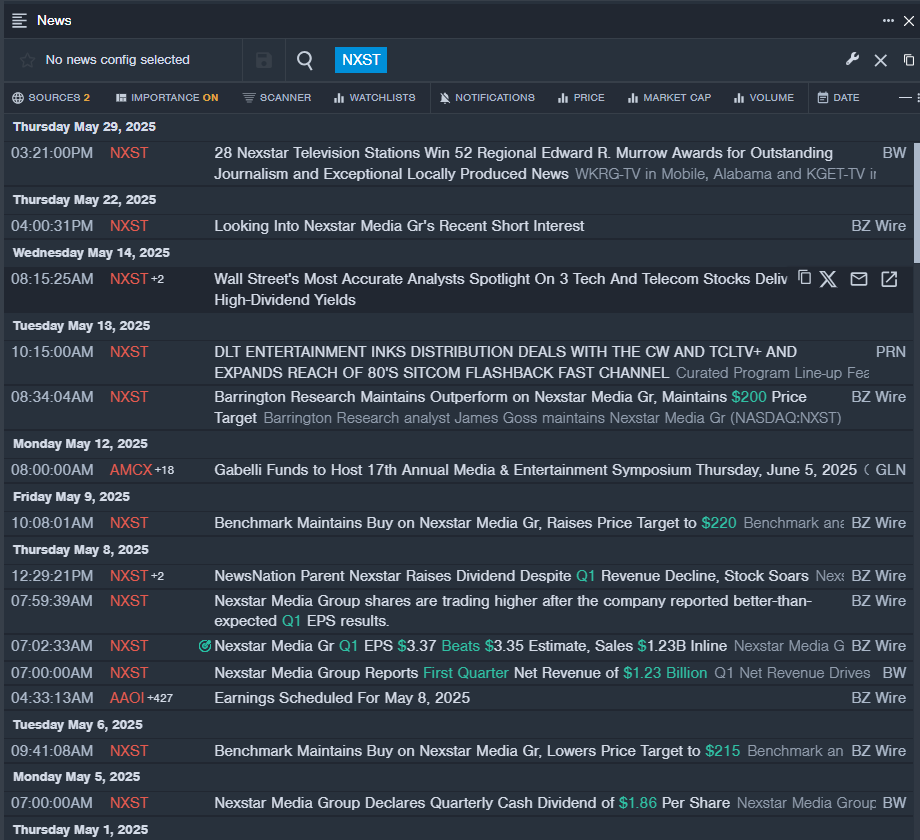The width and height of the screenshot is (920, 840).
Task: Expand the +18 tickers beside AMCX
Action: click(x=164, y=470)
